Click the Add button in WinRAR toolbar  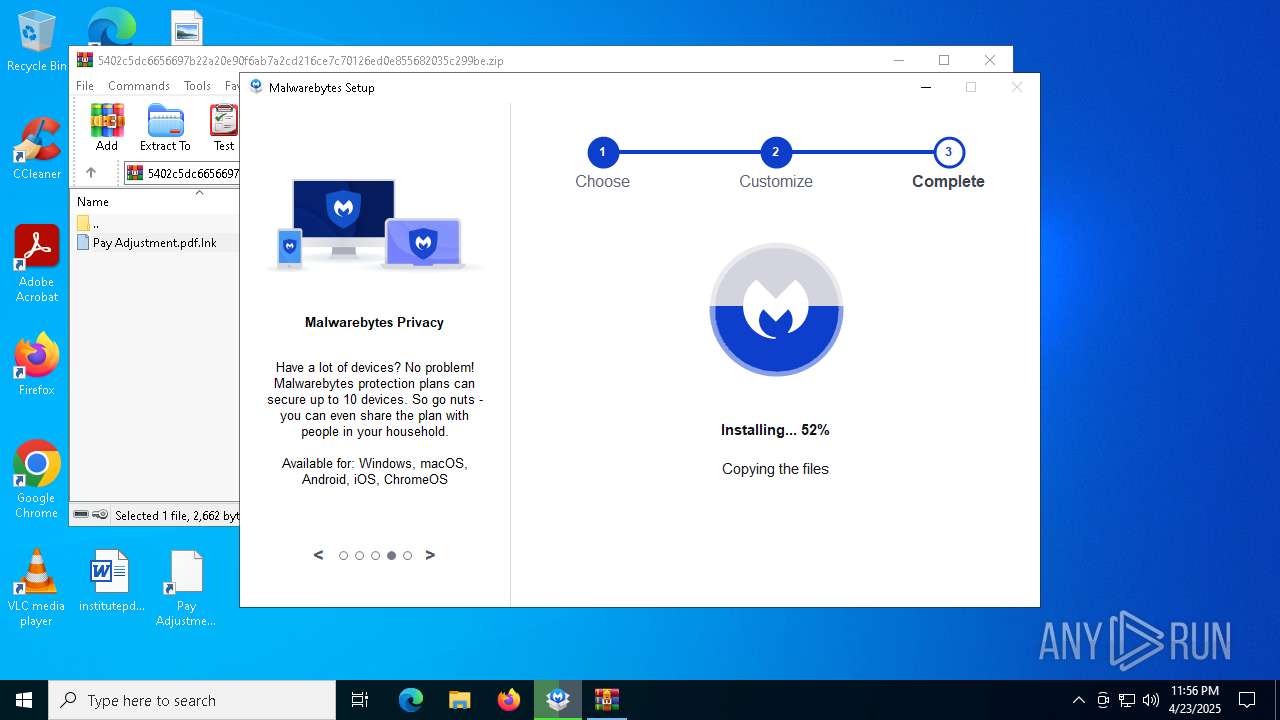point(107,127)
